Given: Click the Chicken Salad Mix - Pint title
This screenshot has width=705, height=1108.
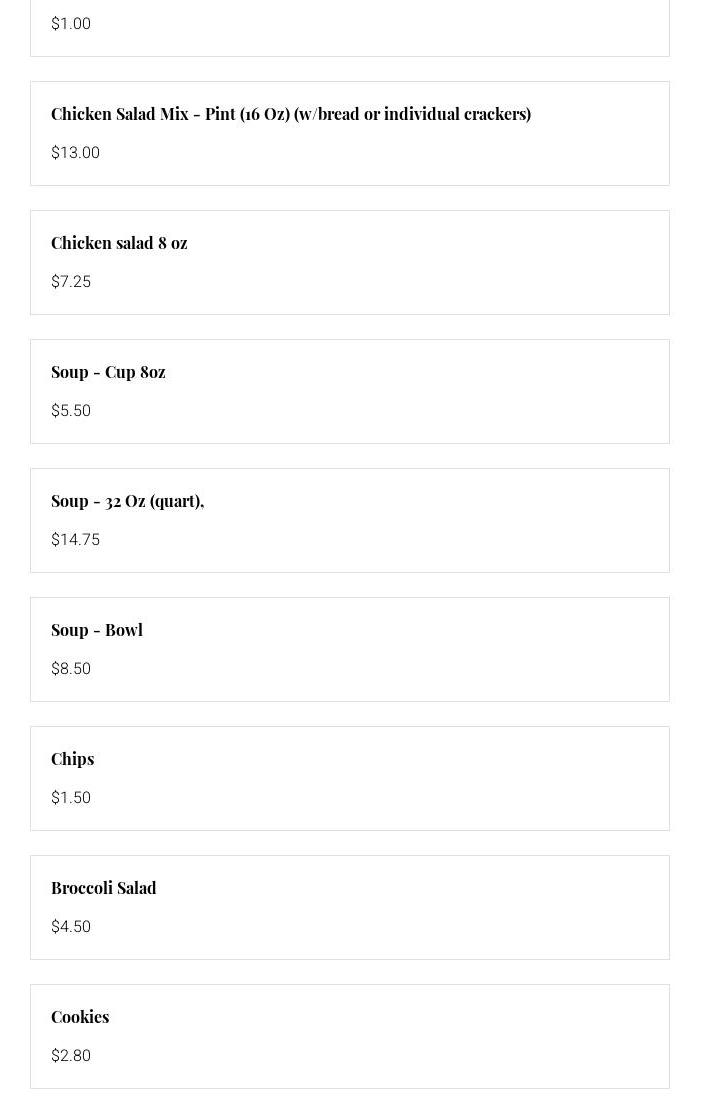Looking at the screenshot, I should [x=290, y=114].
